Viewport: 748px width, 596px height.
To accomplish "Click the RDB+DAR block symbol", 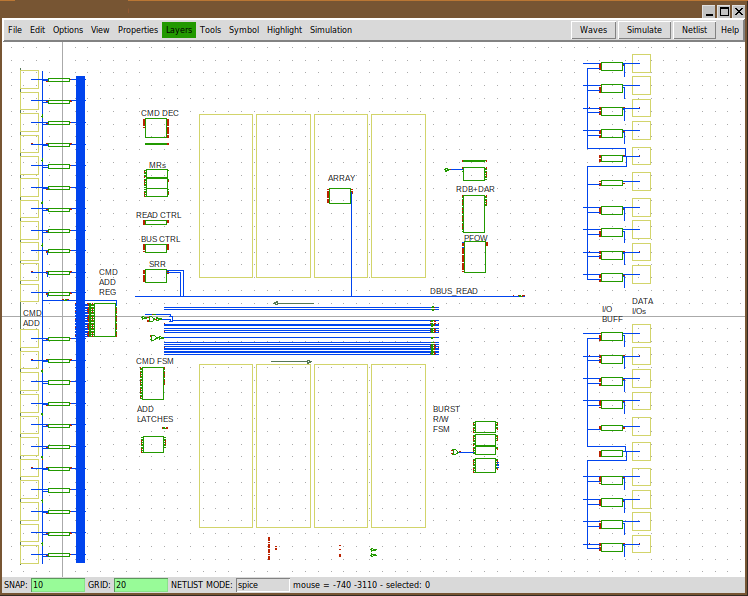I will (x=473, y=213).
